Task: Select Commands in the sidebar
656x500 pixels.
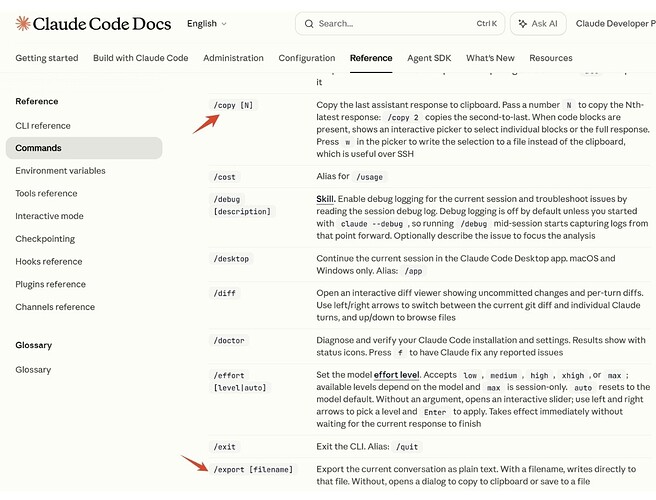Action: tap(84, 148)
